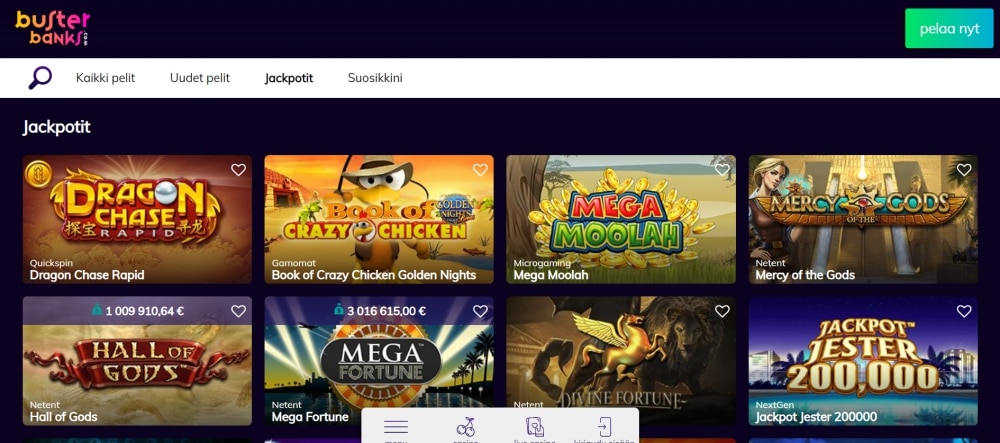Launch Jackpot Jester 200000 game
This screenshot has width=1000, height=443.
coord(863,361)
